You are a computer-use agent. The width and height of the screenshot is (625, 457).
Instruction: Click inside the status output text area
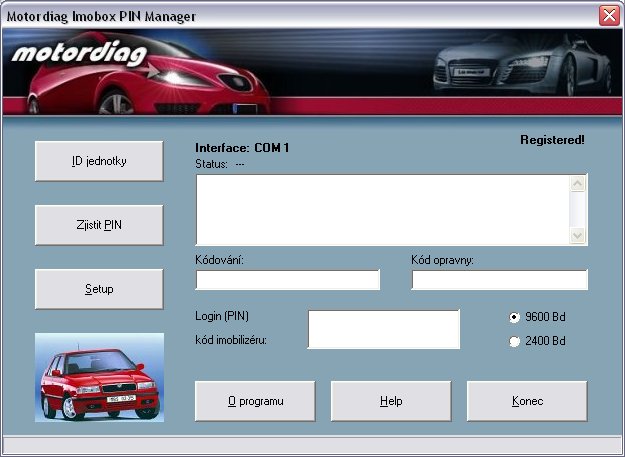point(383,210)
